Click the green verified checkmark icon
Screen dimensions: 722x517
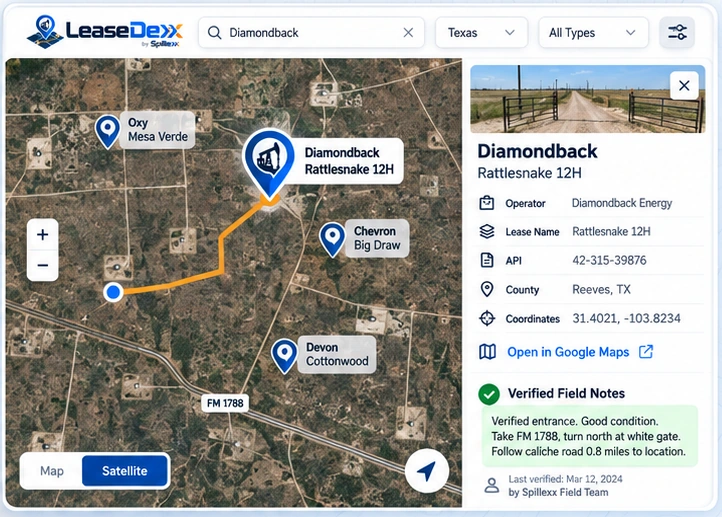[489, 394]
